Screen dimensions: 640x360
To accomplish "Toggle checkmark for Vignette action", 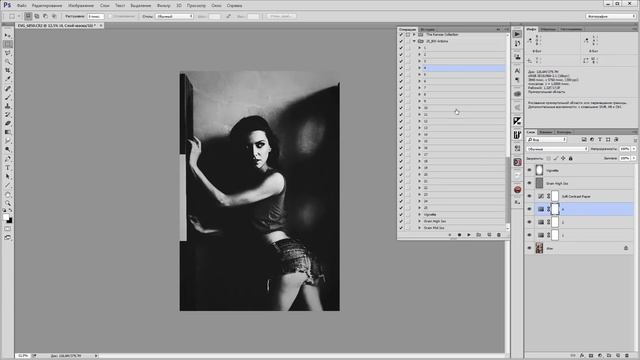I will click(x=401, y=214).
